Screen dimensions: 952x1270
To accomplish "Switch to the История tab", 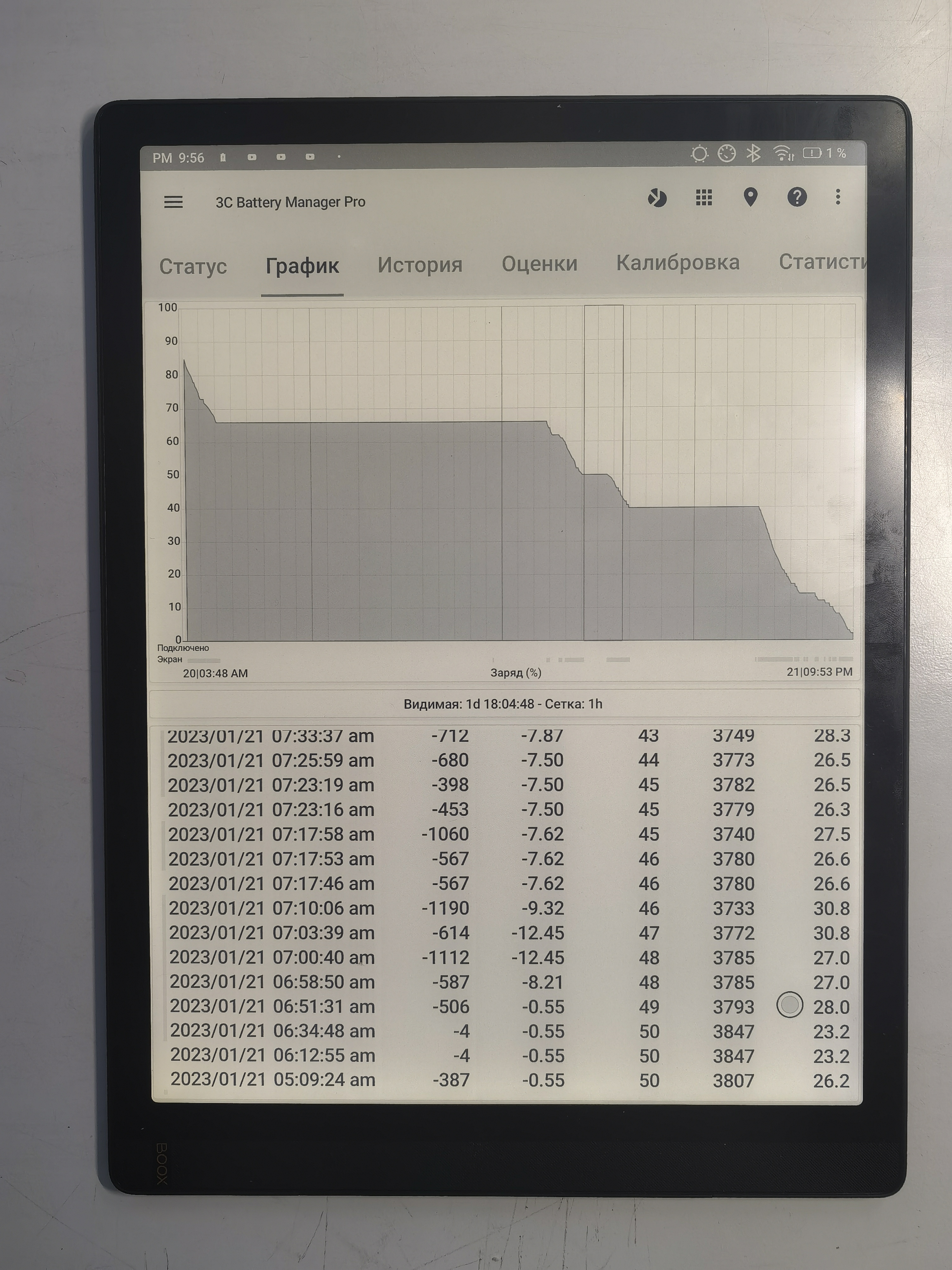I will coord(420,265).
